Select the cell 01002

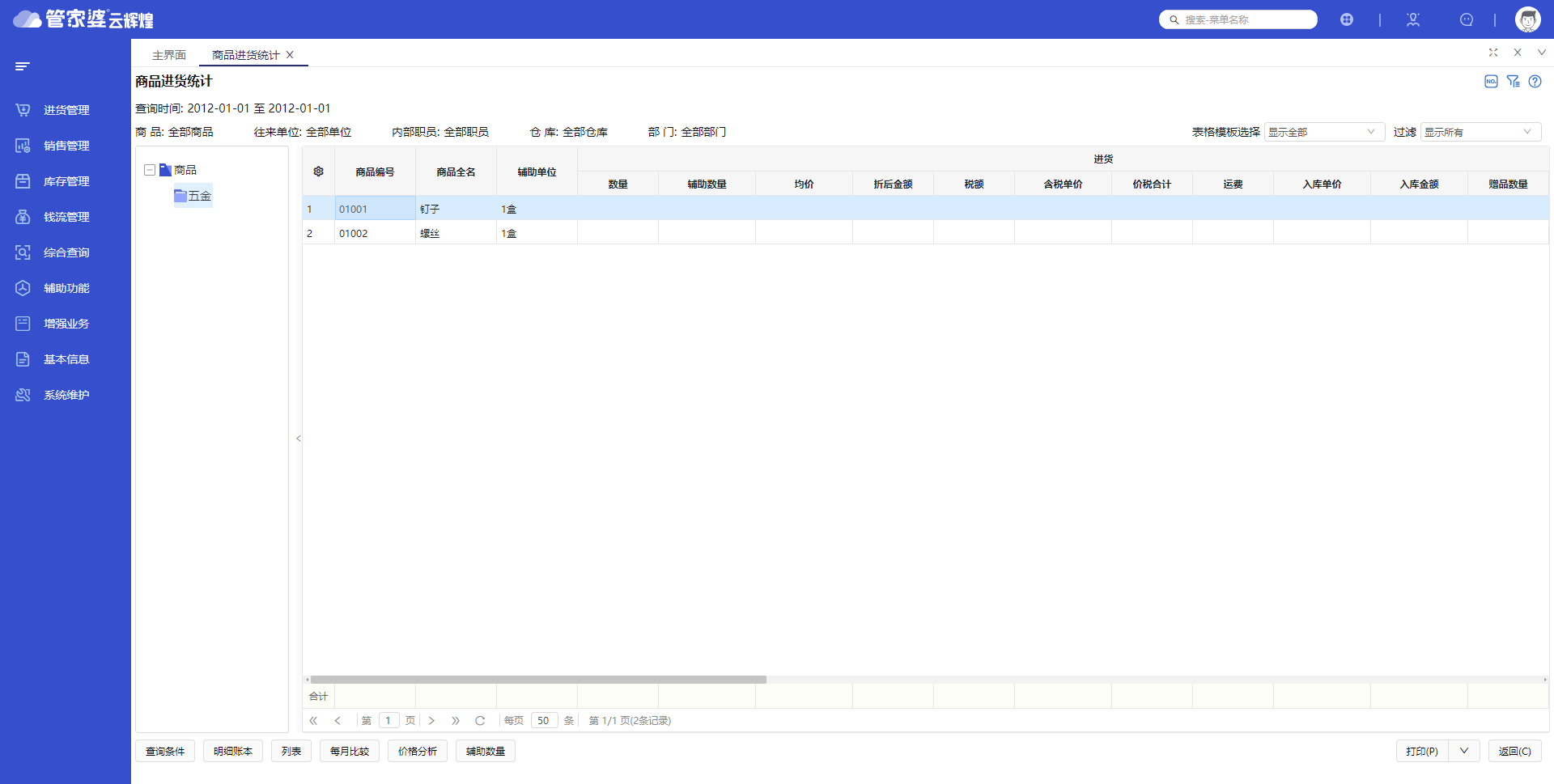pyautogui.click(x=375, y=233)
